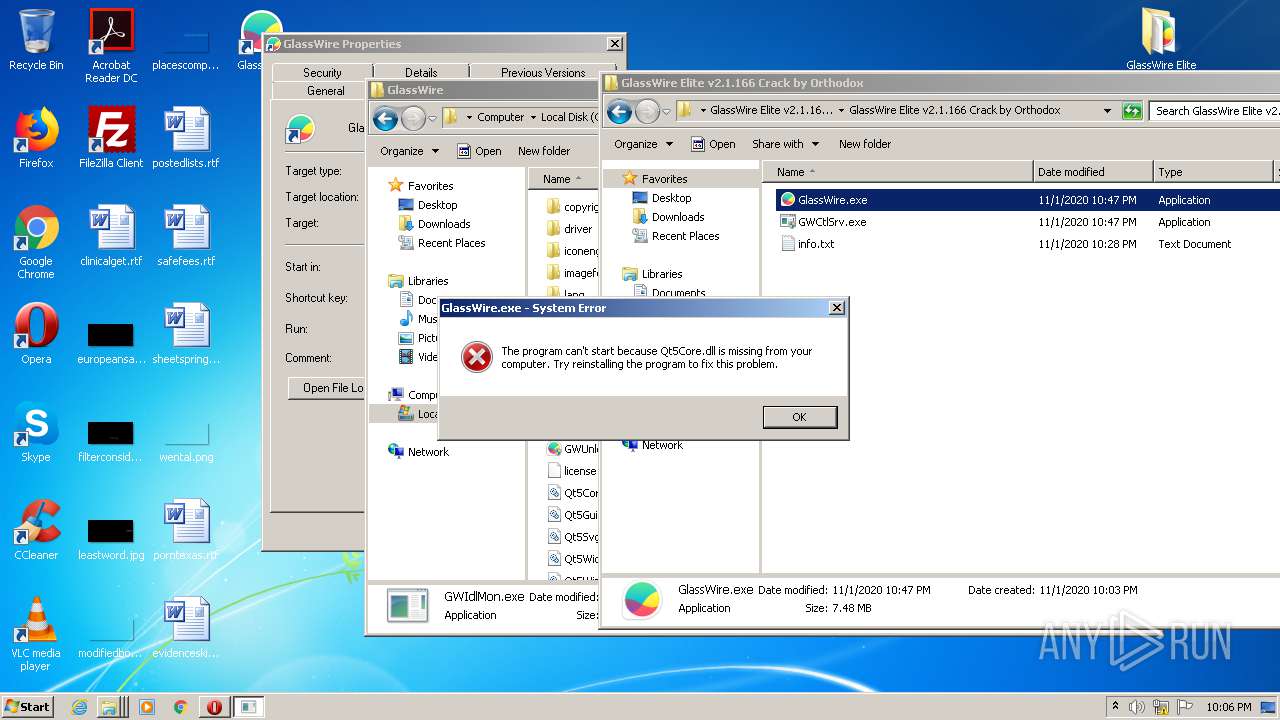Viewport: 1280px width, 720px height.
Task: Launch Opera desktop shortcut
Action: click(x=36, y=334)
